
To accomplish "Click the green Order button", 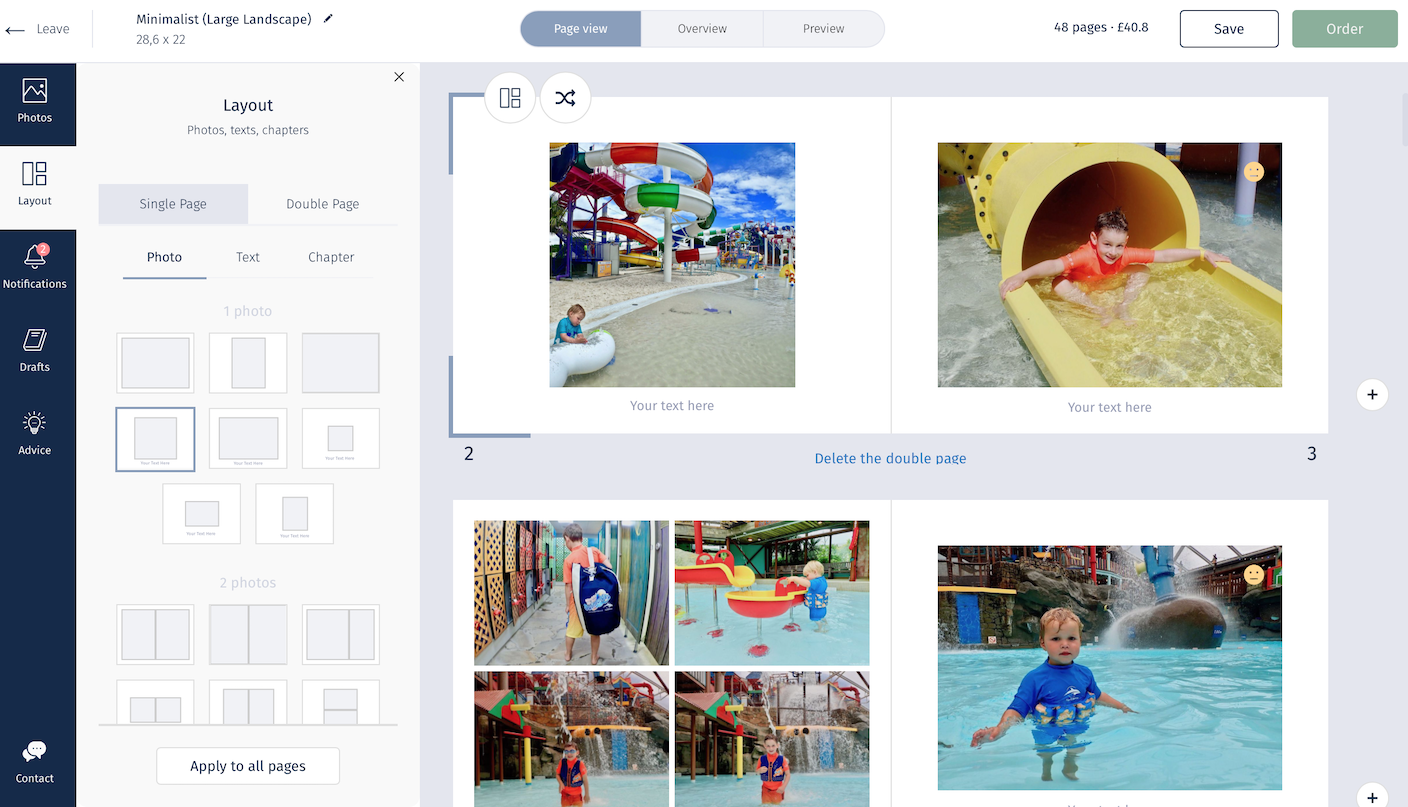I will point(1345,29).
